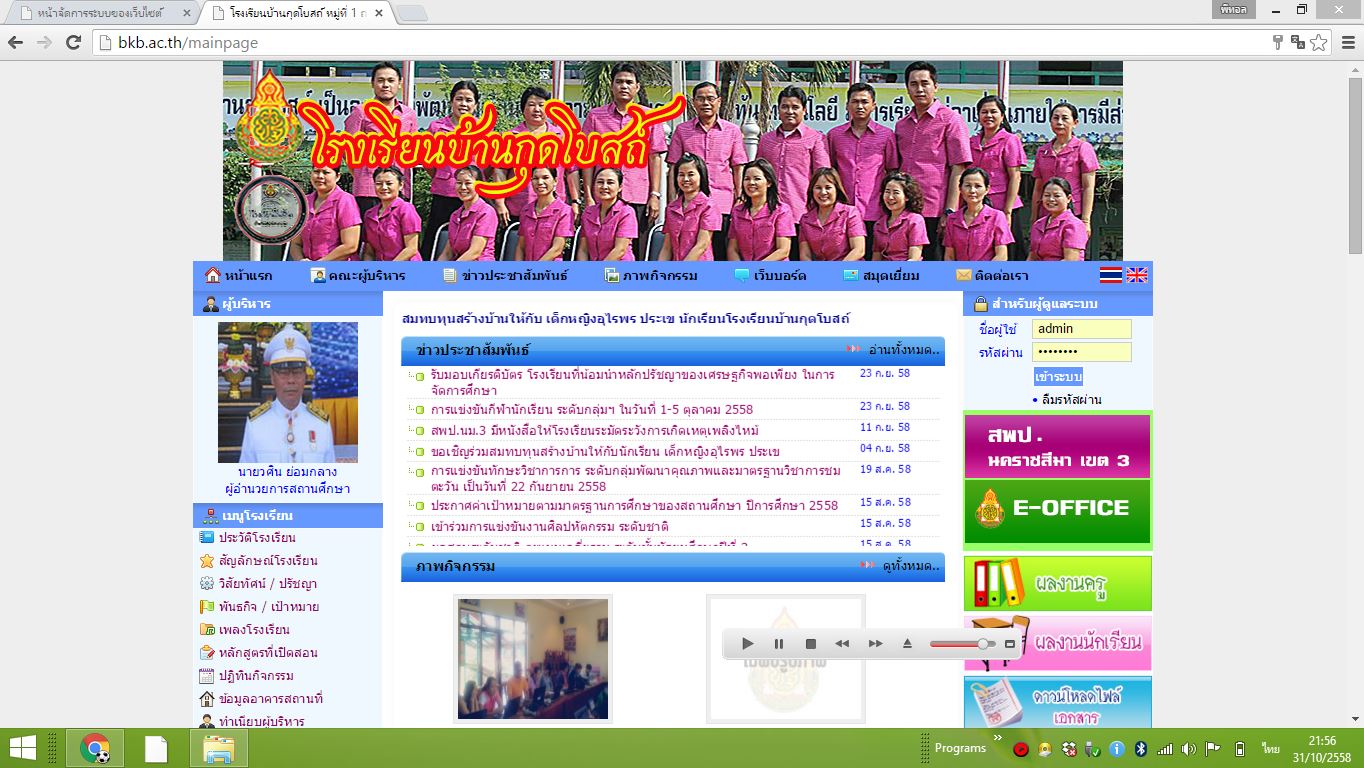Viewport: 1364px width, 768px height.
Task: Click the director's portrait photo
Action: pyautogui.click(x=288, y=392)
